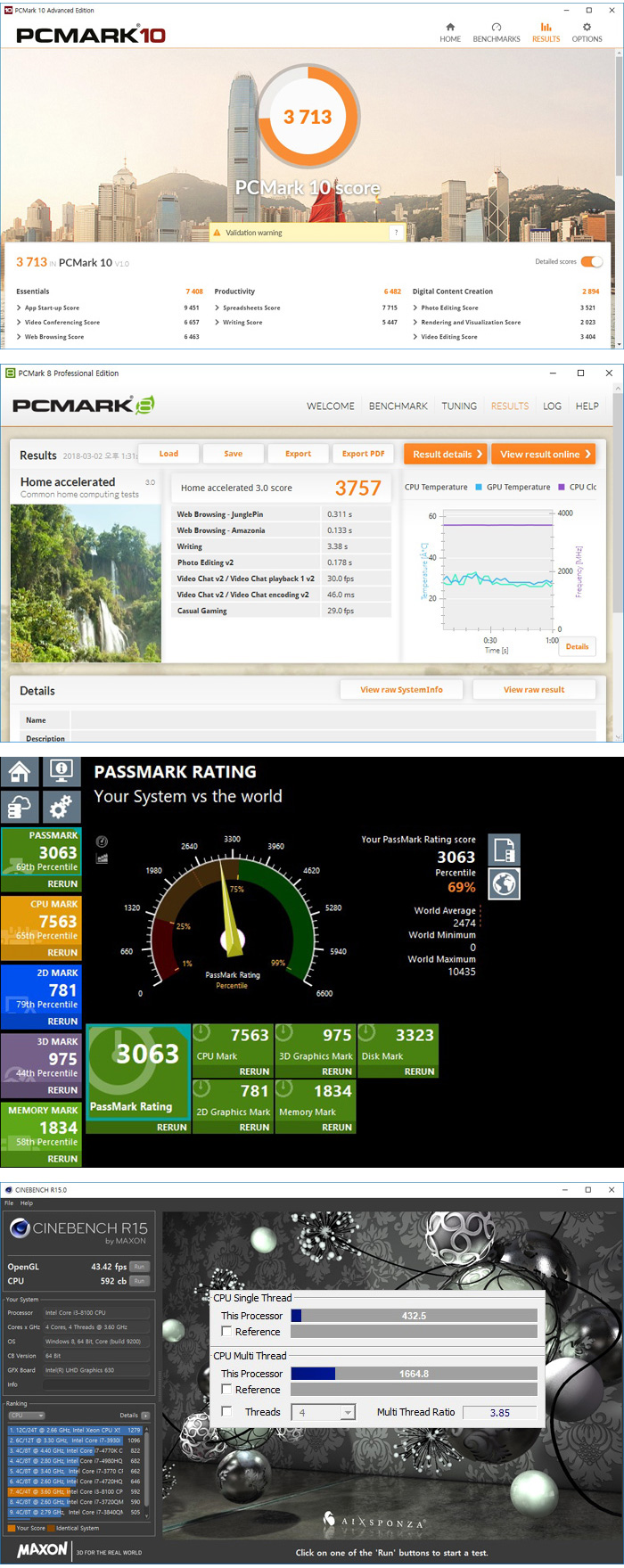Click power icon on 3D Graphics Mark tile

click(x=284, y=1032)
